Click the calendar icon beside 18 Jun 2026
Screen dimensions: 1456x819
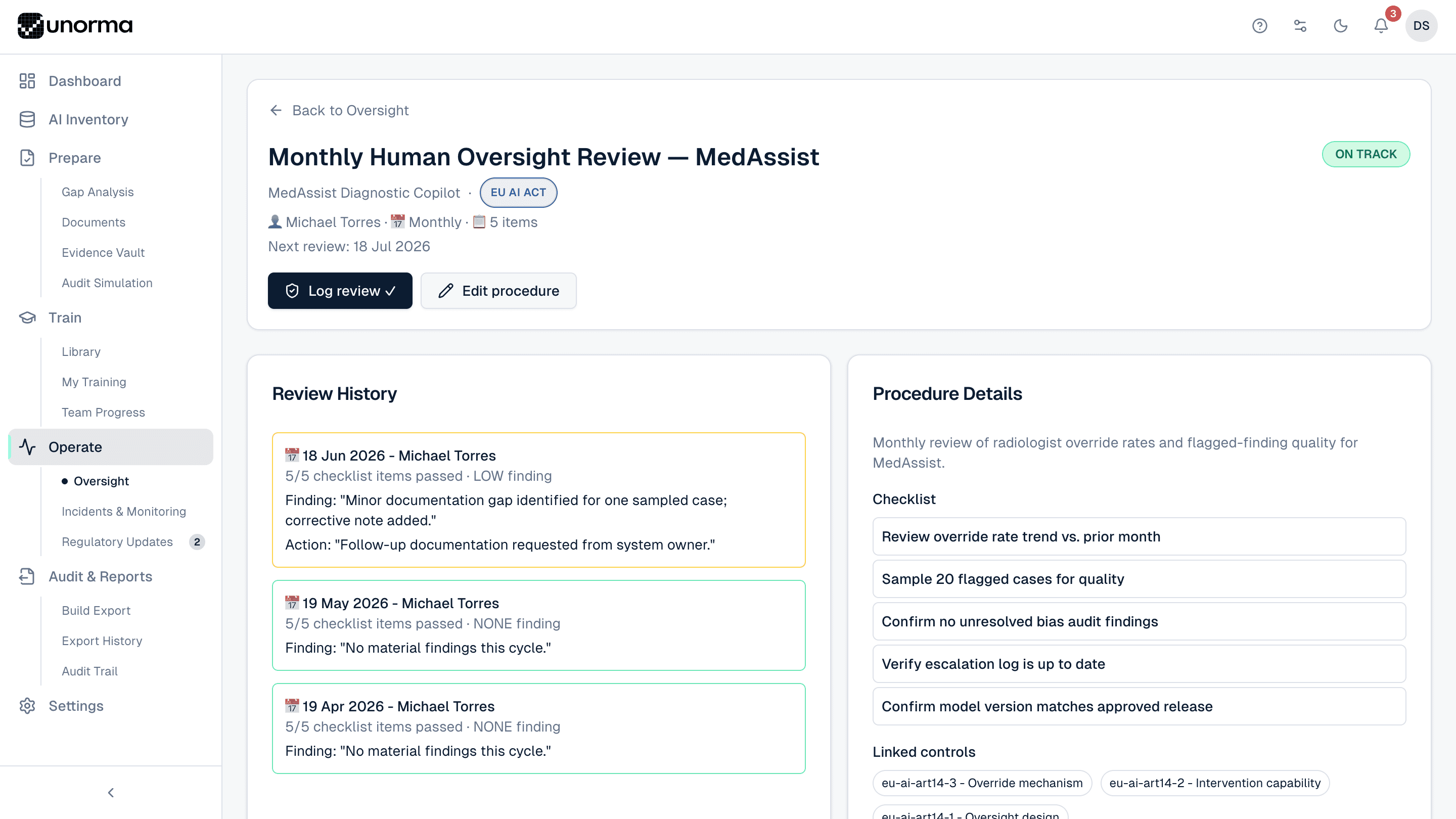point(292,455)
